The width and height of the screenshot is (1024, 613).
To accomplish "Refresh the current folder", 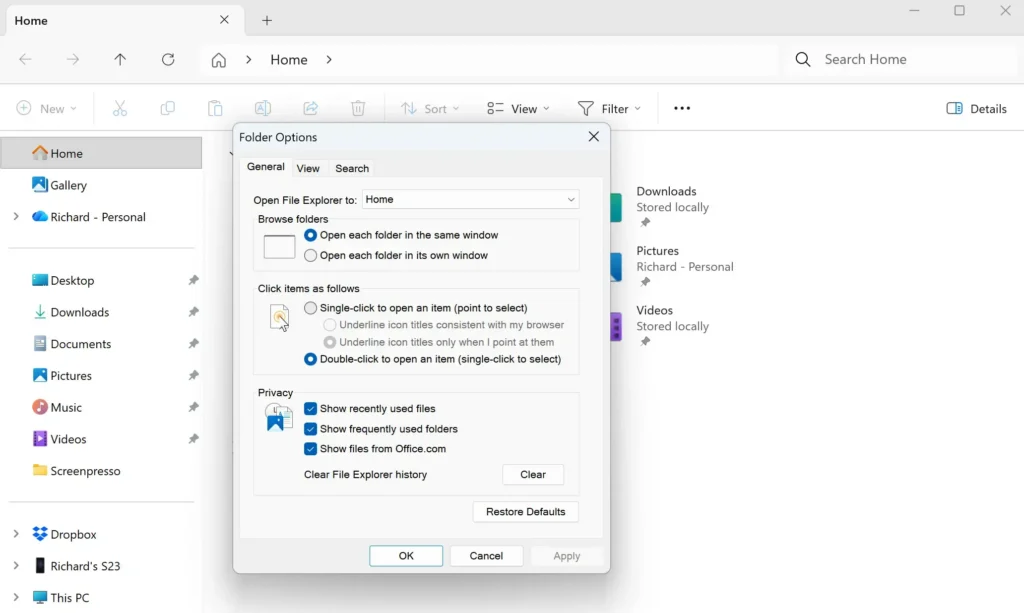I will pos(168,59).
